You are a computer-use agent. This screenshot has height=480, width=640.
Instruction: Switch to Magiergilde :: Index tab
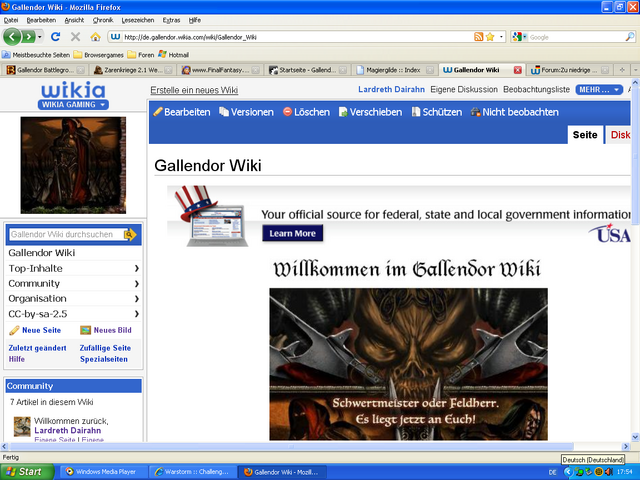click(x=393, y=70)
